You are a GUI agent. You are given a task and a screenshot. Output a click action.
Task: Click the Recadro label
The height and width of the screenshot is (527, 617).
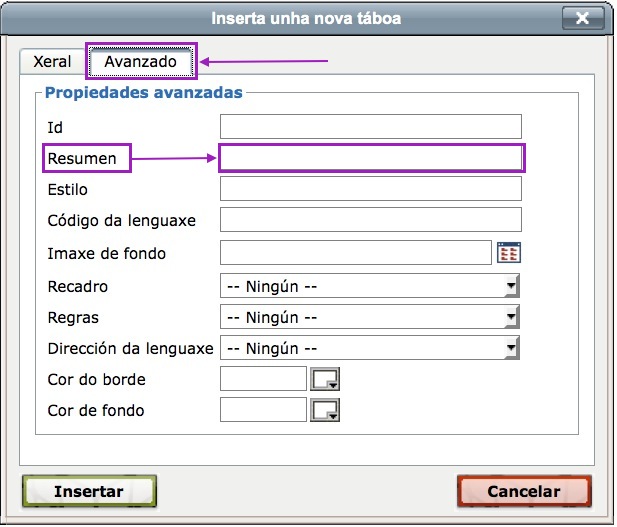(78, 287)
